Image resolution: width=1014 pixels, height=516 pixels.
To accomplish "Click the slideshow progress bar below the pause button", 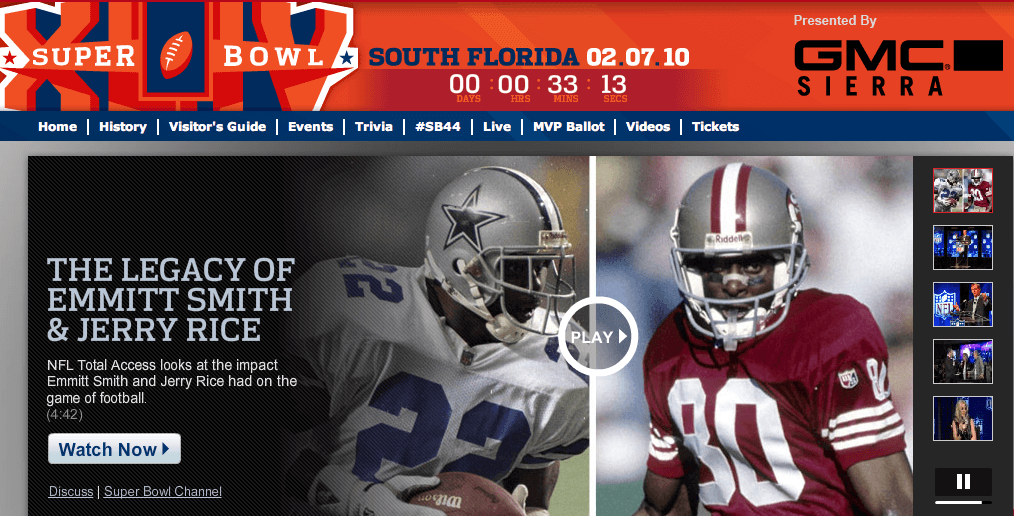I will (x=963, y=502).
